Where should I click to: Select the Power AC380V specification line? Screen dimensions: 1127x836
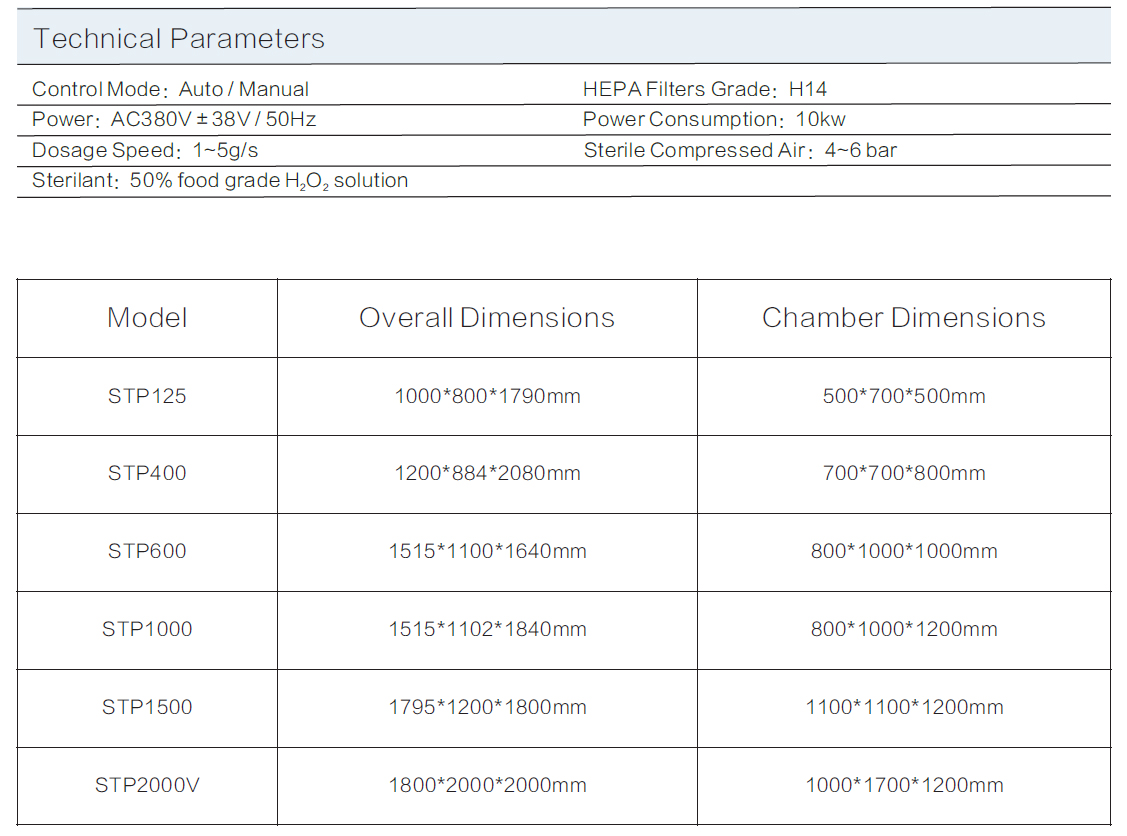click(174, 120)
